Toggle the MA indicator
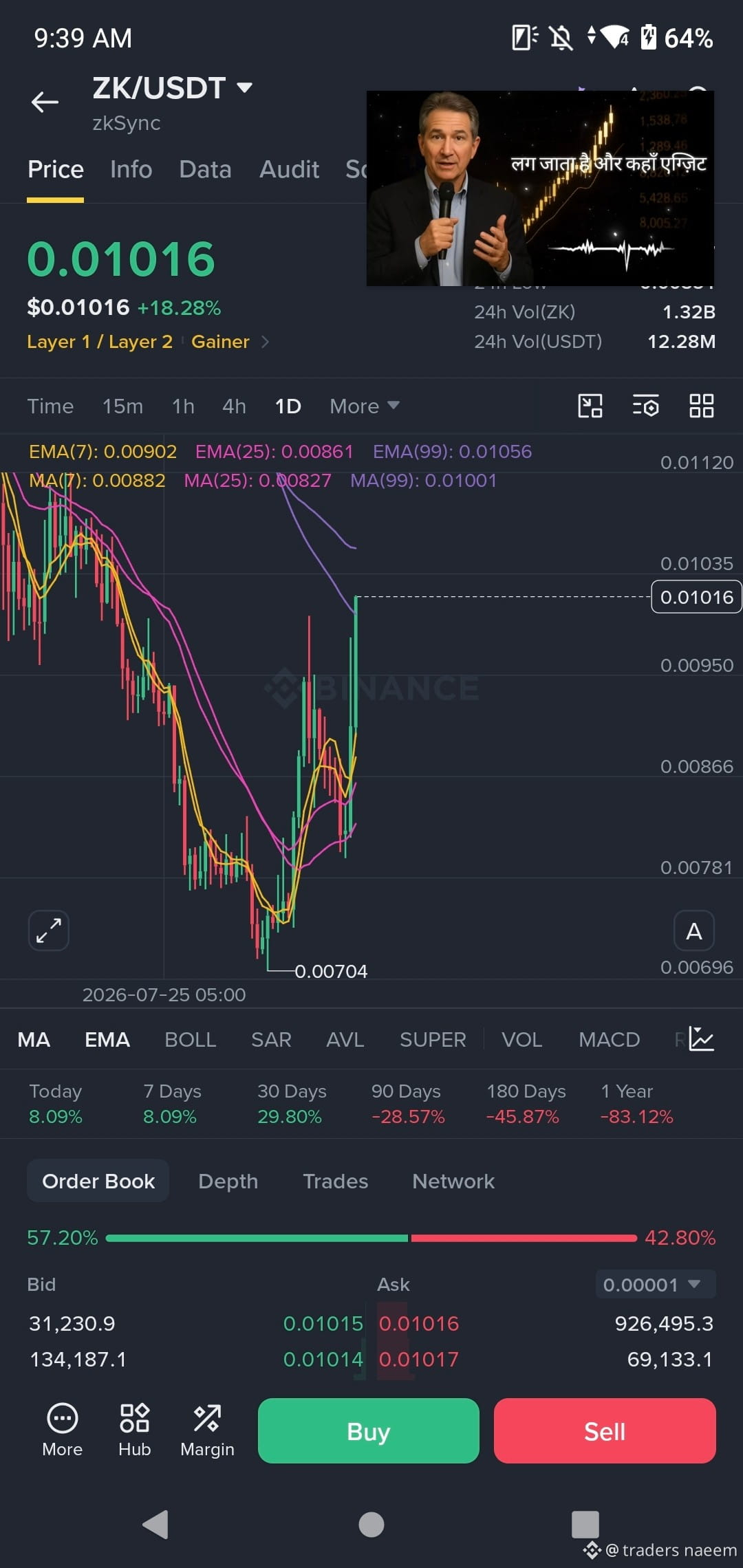Screen dimensions: 743x1568 34,1039
